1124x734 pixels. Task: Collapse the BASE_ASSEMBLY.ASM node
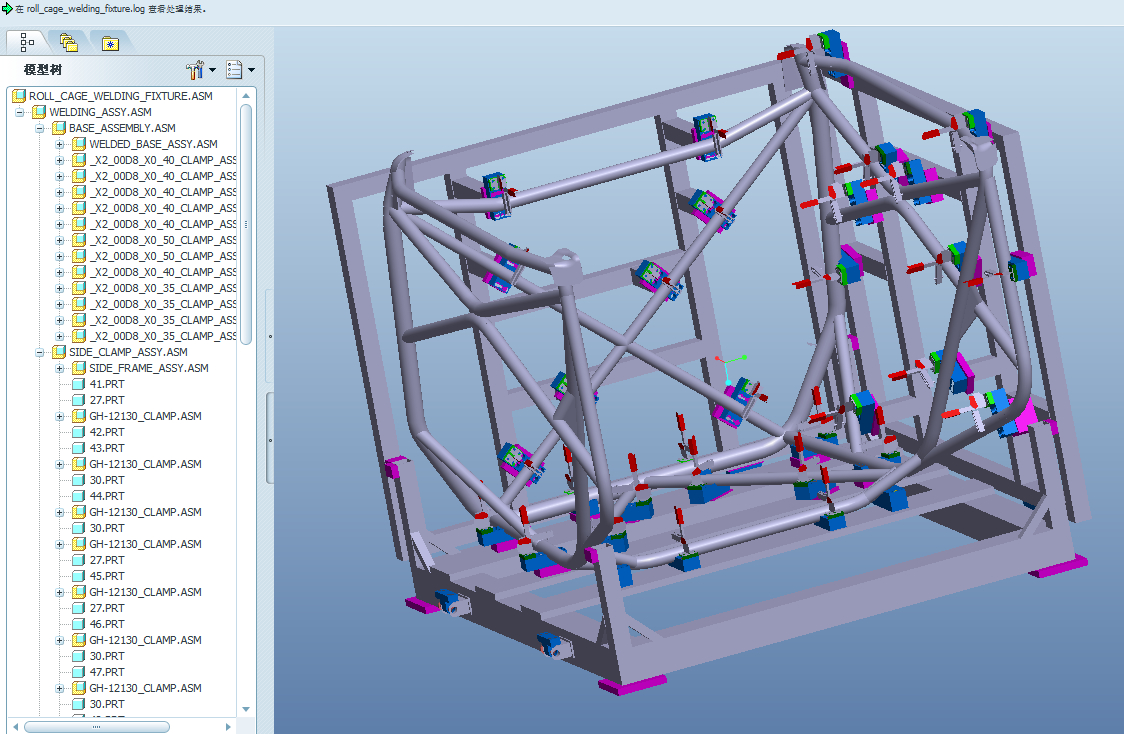[x=40, y=128]
